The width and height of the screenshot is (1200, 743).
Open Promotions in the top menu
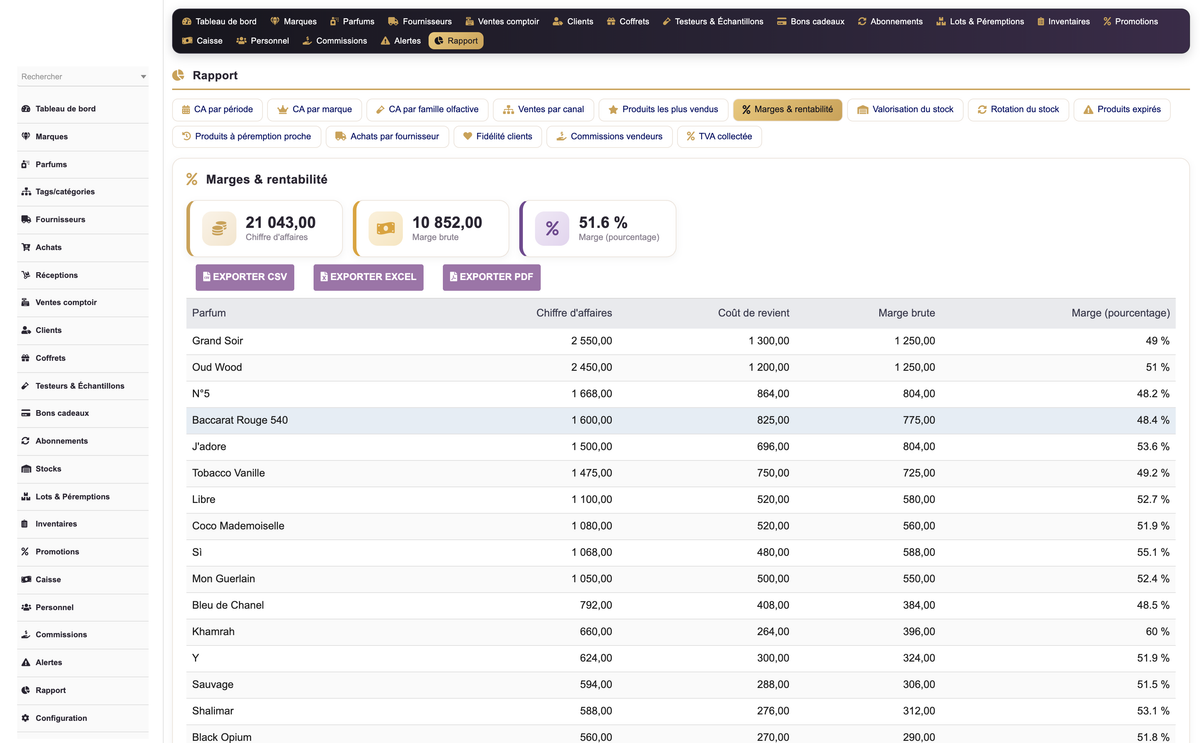pos(1130,21)
